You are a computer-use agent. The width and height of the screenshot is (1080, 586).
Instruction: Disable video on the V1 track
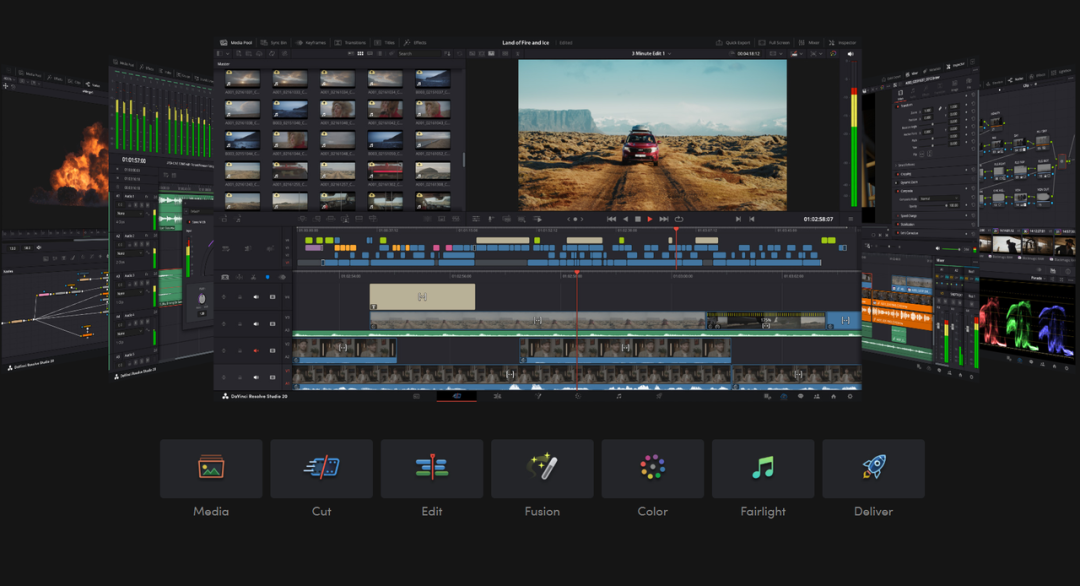[x=273, y=377]
